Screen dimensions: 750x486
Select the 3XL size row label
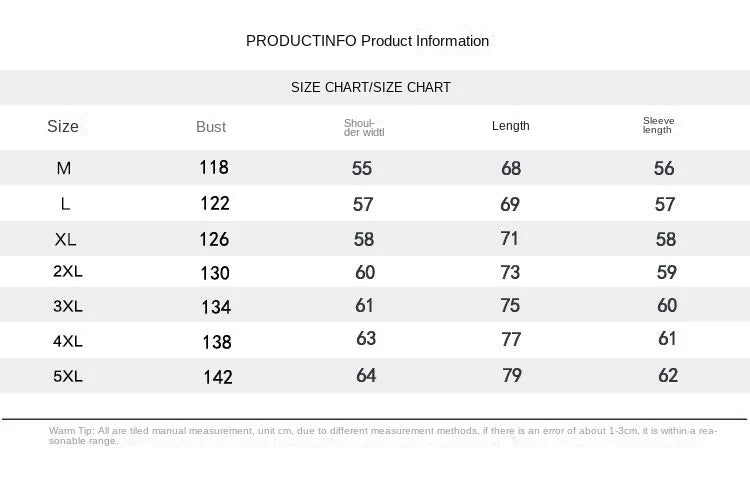pyautogui.click(x=68, y=306)
